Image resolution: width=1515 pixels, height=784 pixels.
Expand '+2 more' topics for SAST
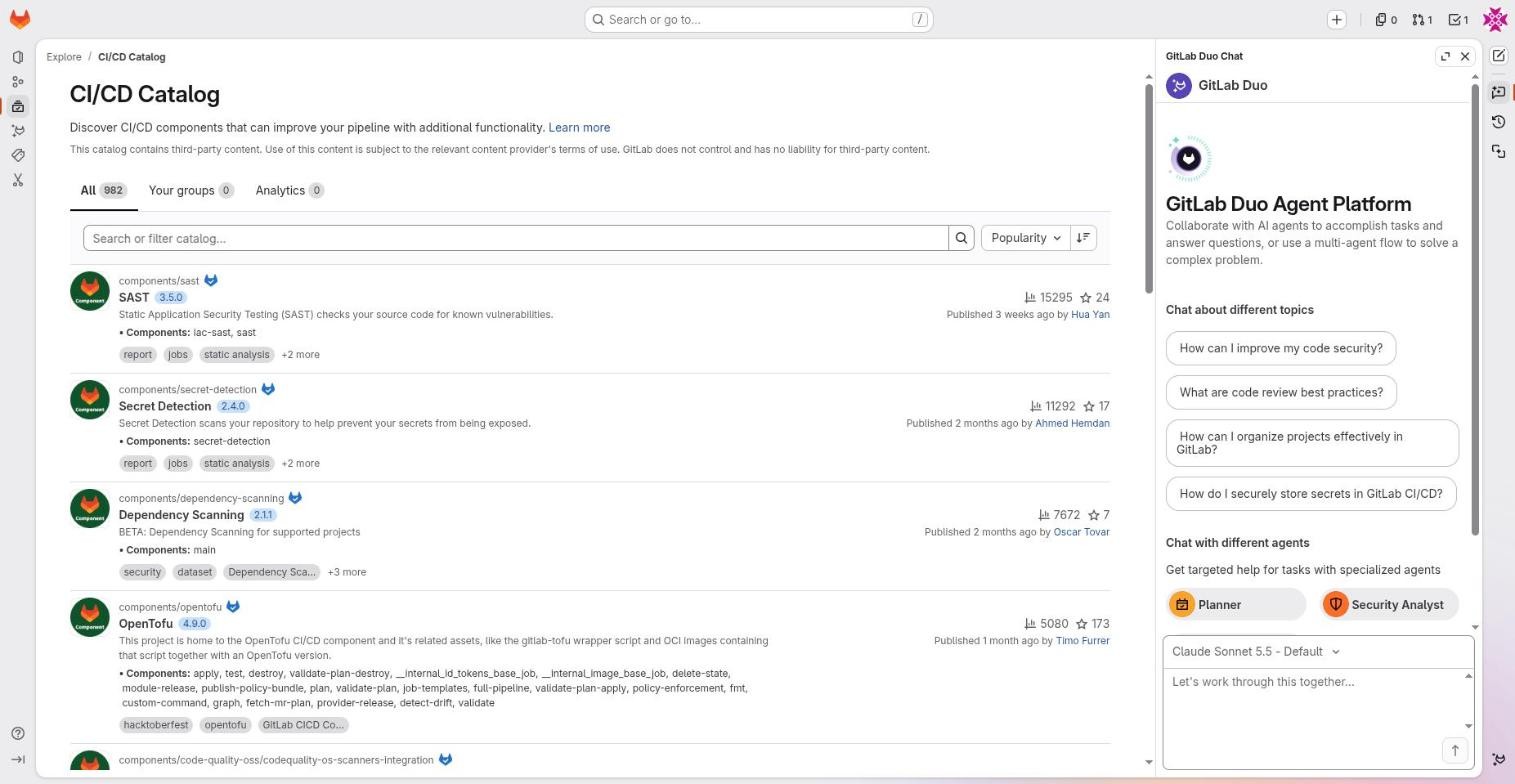pos(300,355)
